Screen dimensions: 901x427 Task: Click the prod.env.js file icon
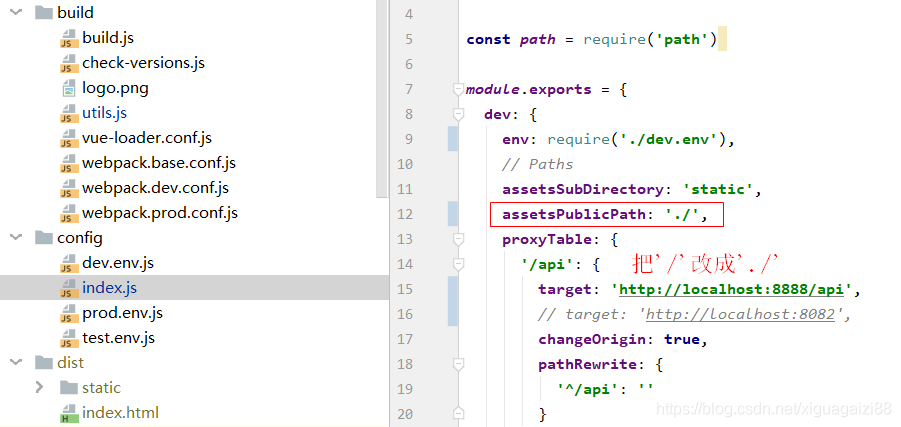pyautogui.click(x=68, y=313)
